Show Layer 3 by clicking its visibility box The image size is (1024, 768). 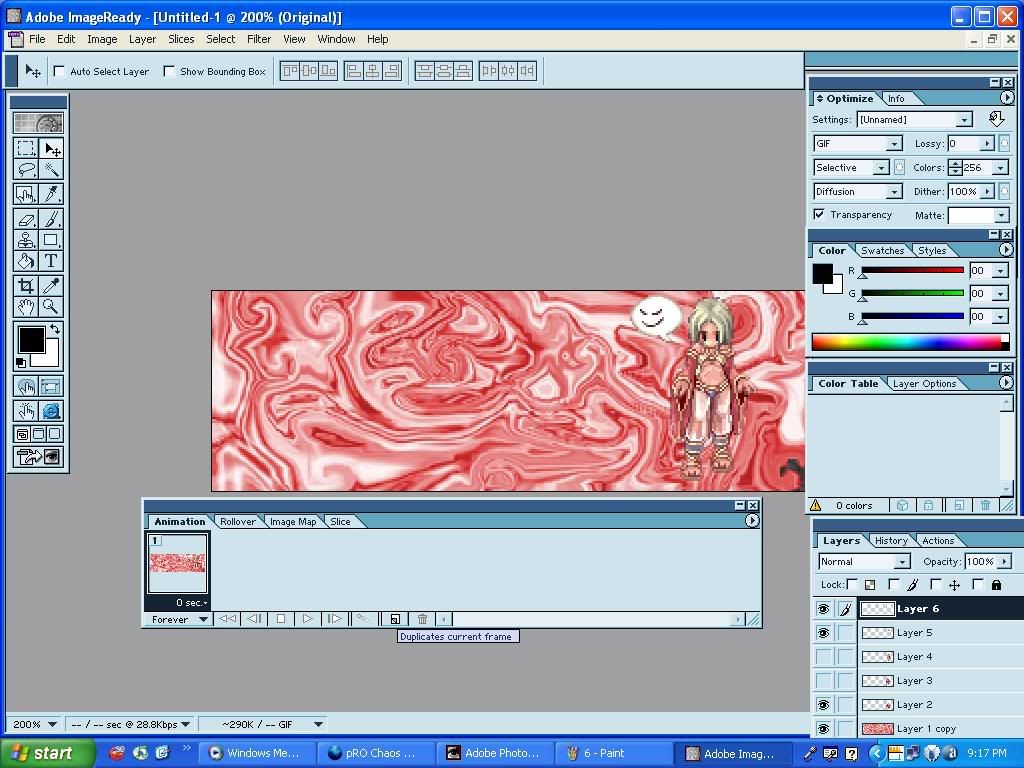tap(823, 680)
